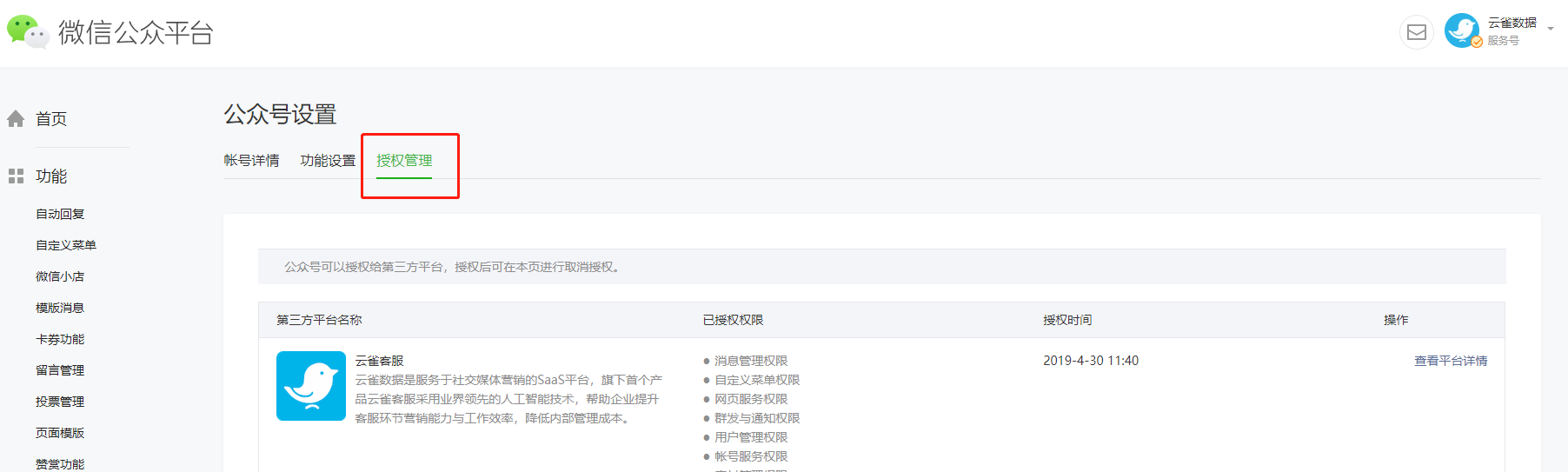
Task: Open 自动回复 in sidebar
Action: (60, 214)
